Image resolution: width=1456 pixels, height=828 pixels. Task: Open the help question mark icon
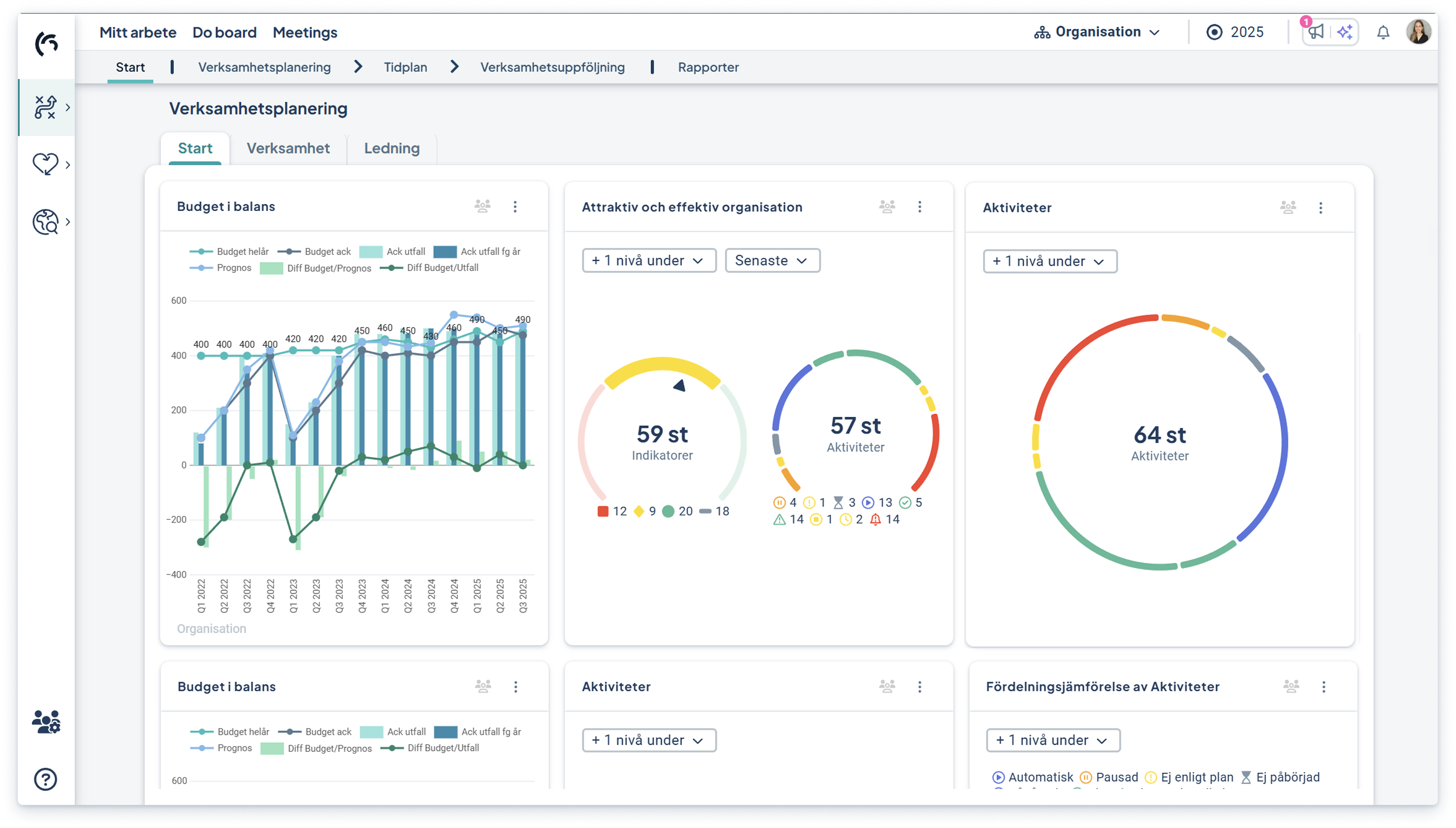[45, 779]
